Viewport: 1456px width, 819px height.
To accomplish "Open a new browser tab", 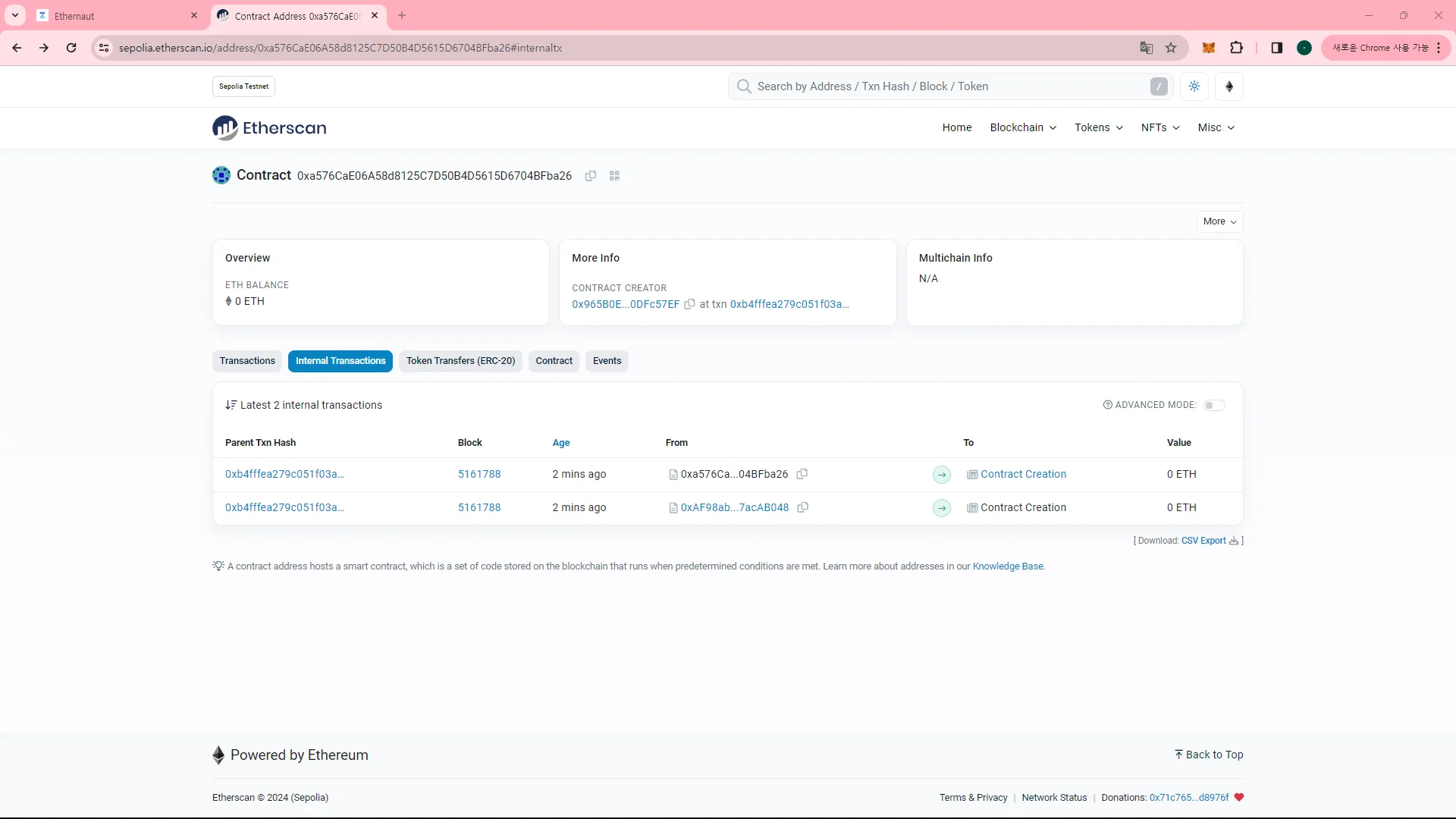I will point(402,15).
